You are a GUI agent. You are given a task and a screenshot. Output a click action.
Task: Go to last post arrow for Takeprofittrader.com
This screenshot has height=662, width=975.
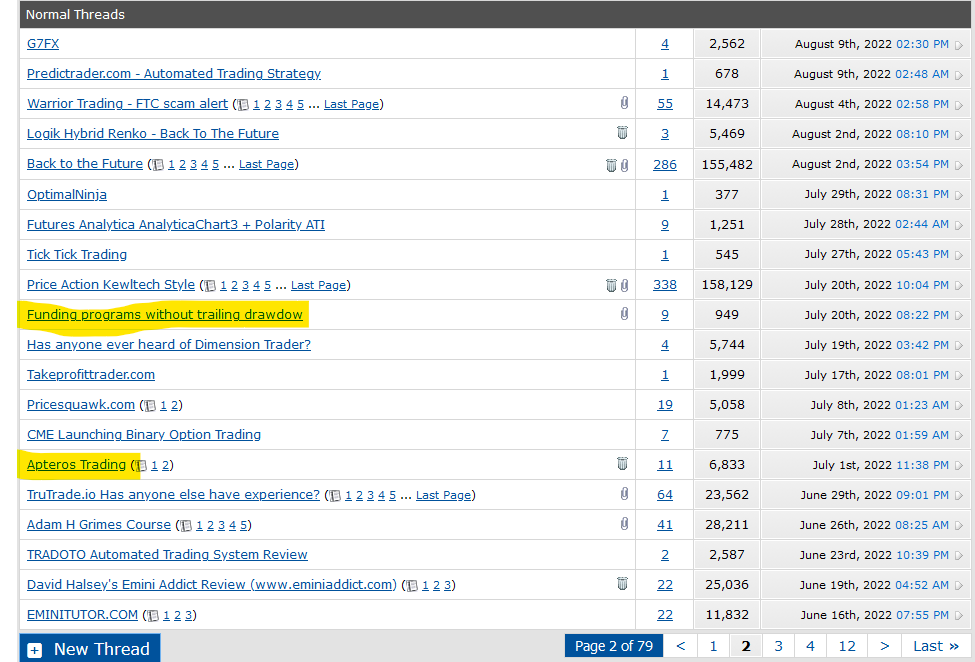(x=959, y=375)
